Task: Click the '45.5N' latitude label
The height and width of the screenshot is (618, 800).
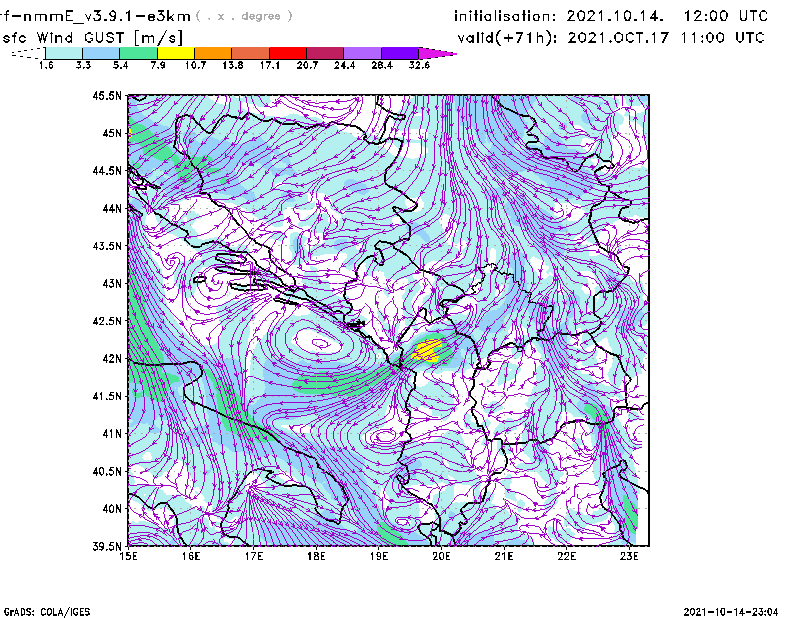Action: click(107, 95)
